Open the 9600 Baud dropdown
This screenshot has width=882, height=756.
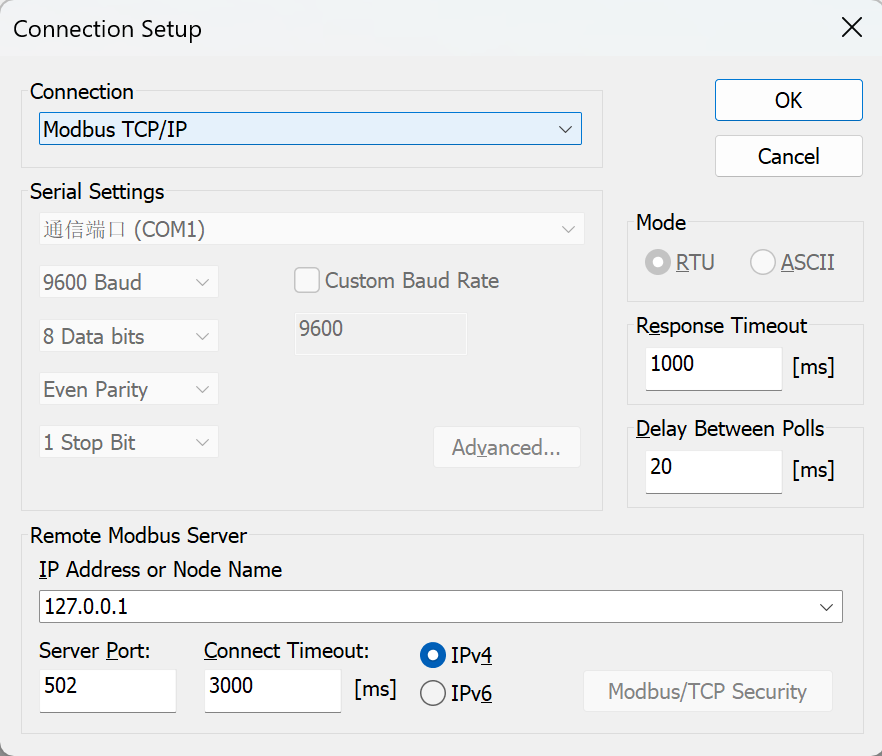pyautogui.click(x=128, y=282)
